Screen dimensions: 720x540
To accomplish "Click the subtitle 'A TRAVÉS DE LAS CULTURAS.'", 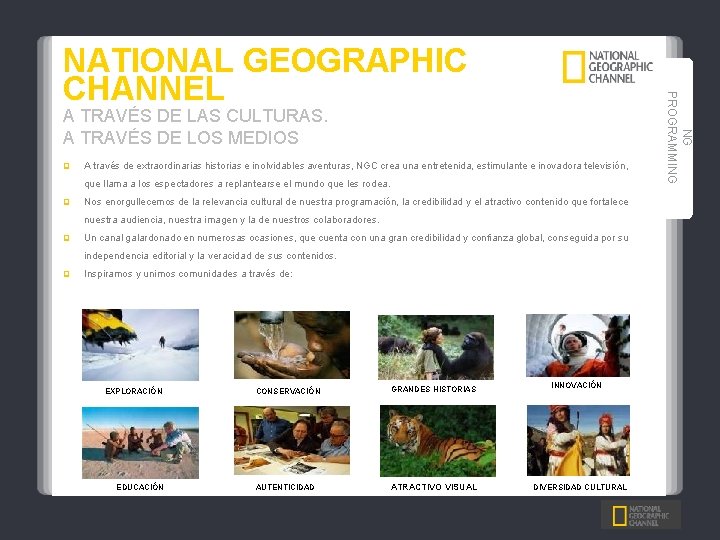I will 196,116.
